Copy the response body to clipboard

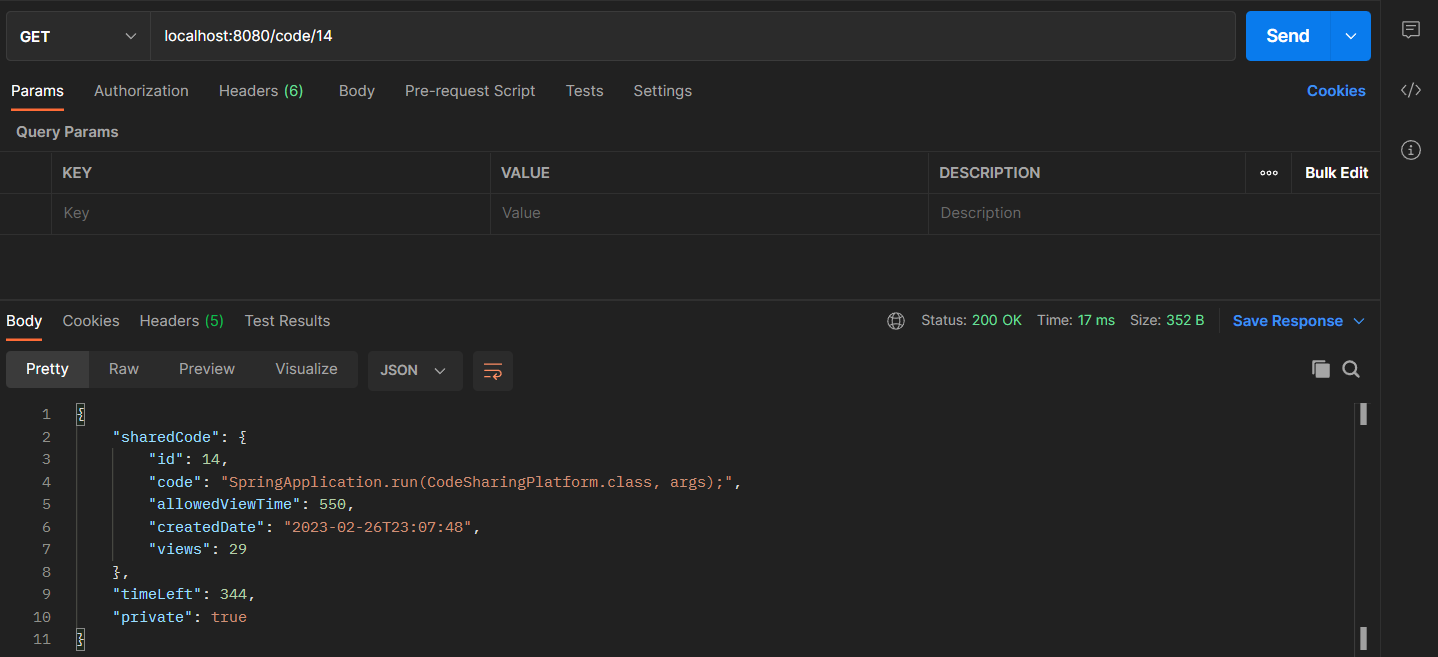(x=1321, y=369)
